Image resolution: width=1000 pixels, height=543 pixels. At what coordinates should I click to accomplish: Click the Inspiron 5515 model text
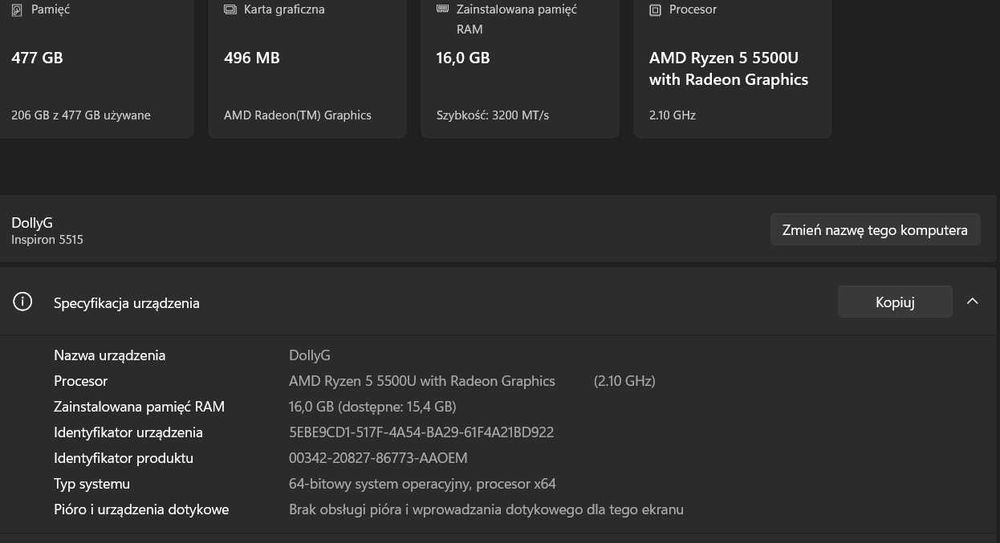click(x=47, y=240)
